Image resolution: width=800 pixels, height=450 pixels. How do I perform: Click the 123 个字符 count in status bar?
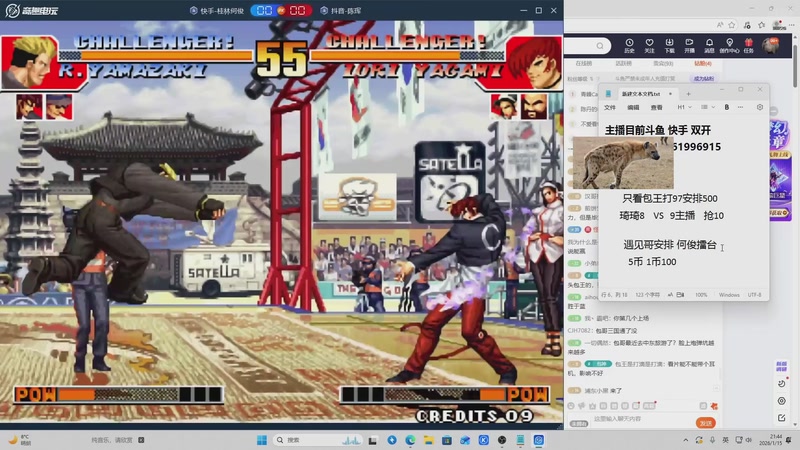[x=647, y=295]
